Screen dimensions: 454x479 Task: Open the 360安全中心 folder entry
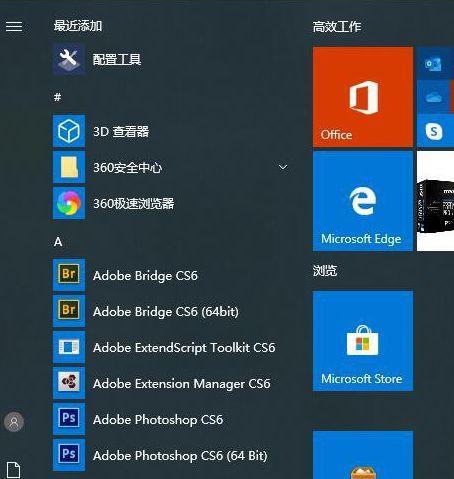point(128,167)
